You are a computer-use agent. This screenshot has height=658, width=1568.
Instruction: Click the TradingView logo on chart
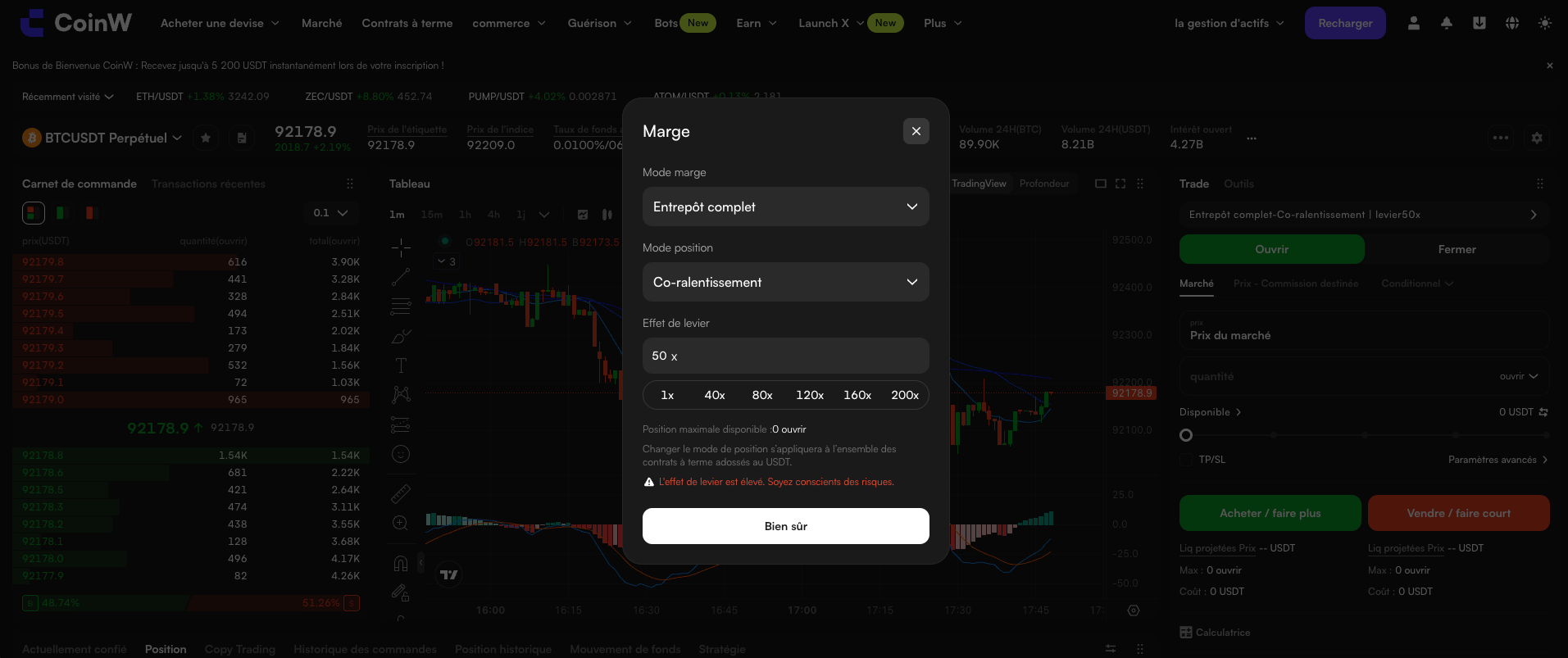coord(449,574)
